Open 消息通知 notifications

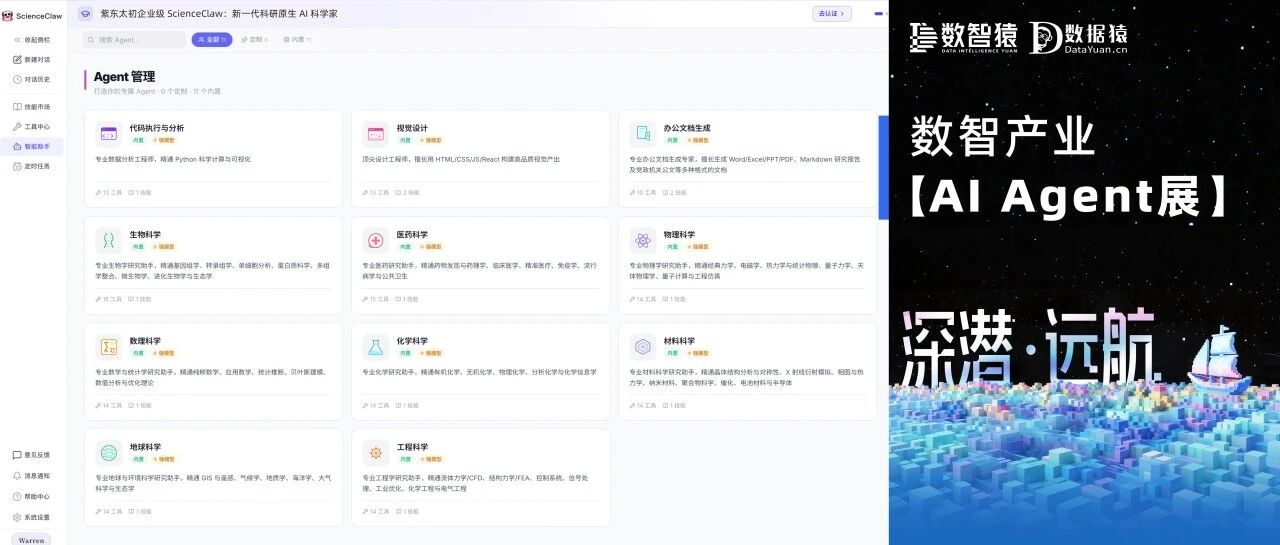(31, 476)
